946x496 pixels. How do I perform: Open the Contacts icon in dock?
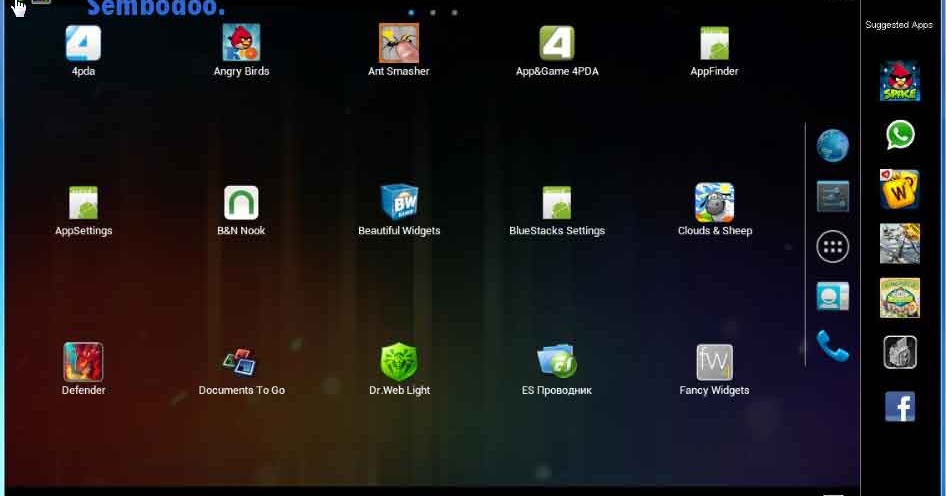tap(833, 296)
